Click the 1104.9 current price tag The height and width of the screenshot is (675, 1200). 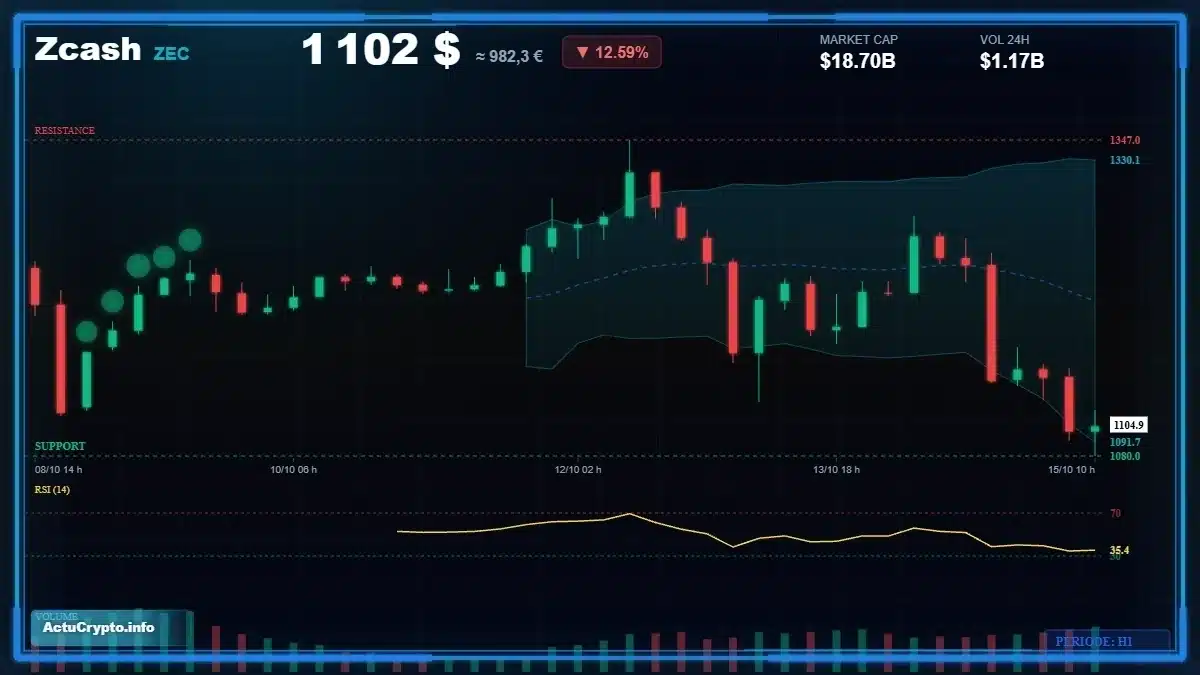[1129, 425]
